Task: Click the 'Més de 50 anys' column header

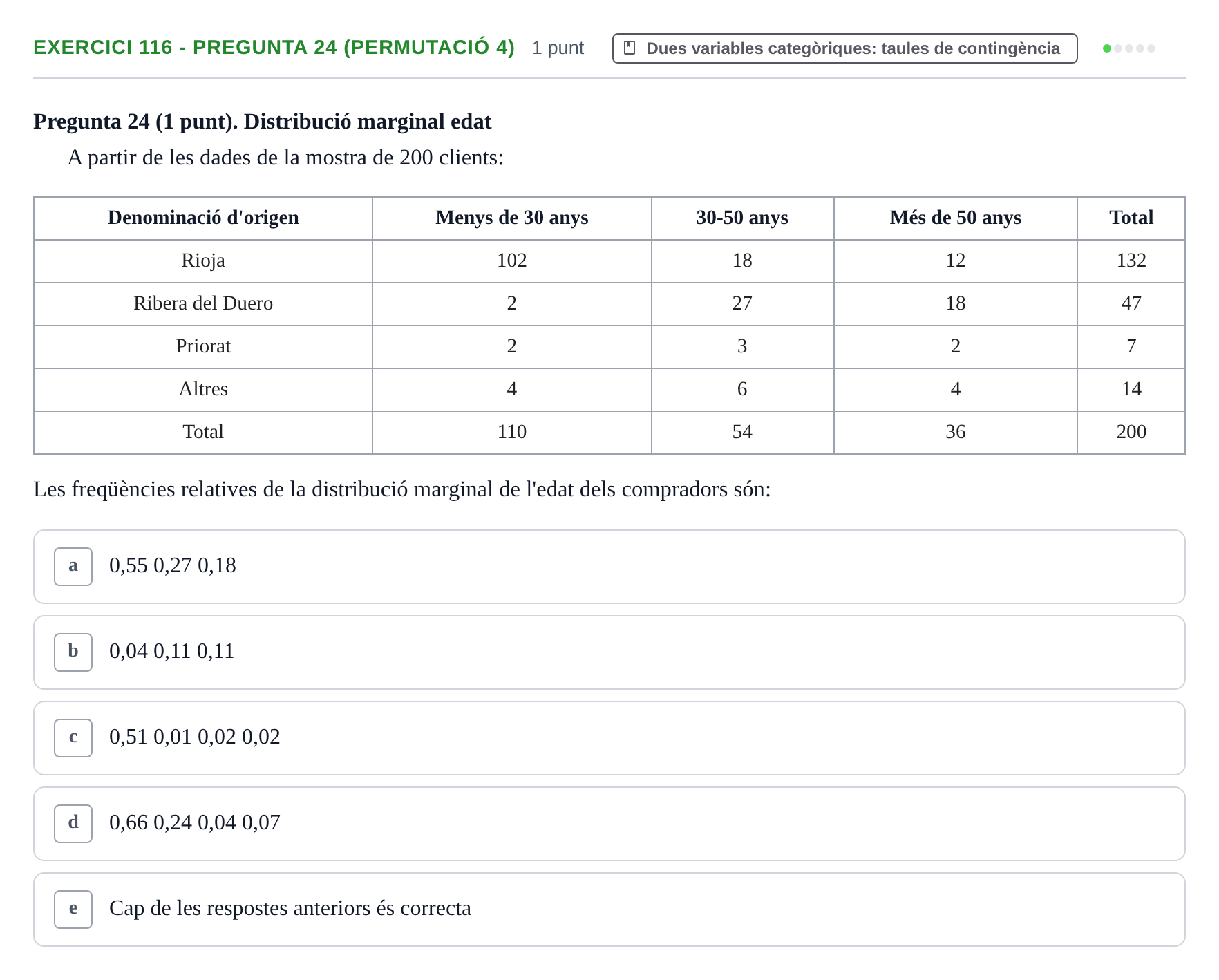Action: [955, 218]
